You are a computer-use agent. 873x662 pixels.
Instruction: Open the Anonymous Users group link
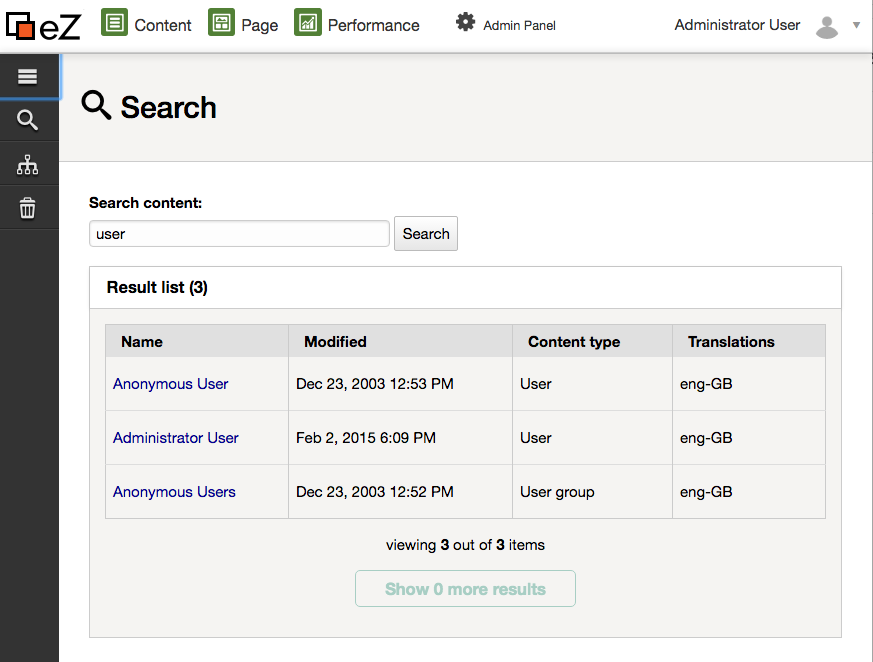coord(174,492)
